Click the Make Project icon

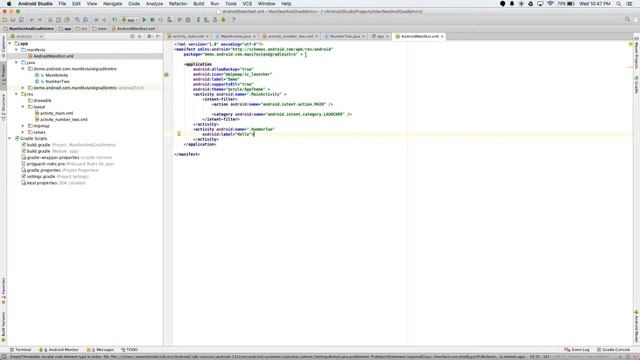coord(115,20)
